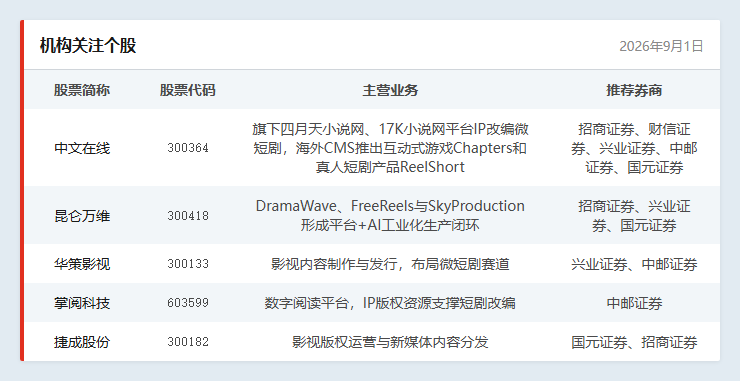Screen dimensions: 740x381
Task: Click 掌阅科技 broker 中邮证券
Action: (x=634, y=303)
